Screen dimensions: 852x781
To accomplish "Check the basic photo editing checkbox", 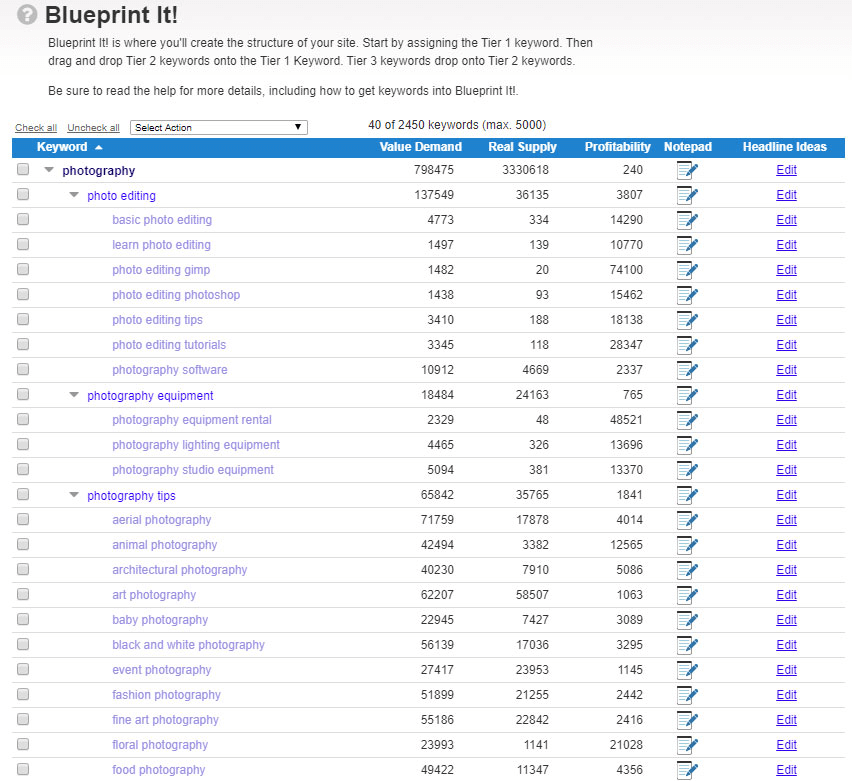I will pyautogui.click(x=23, y=220).
